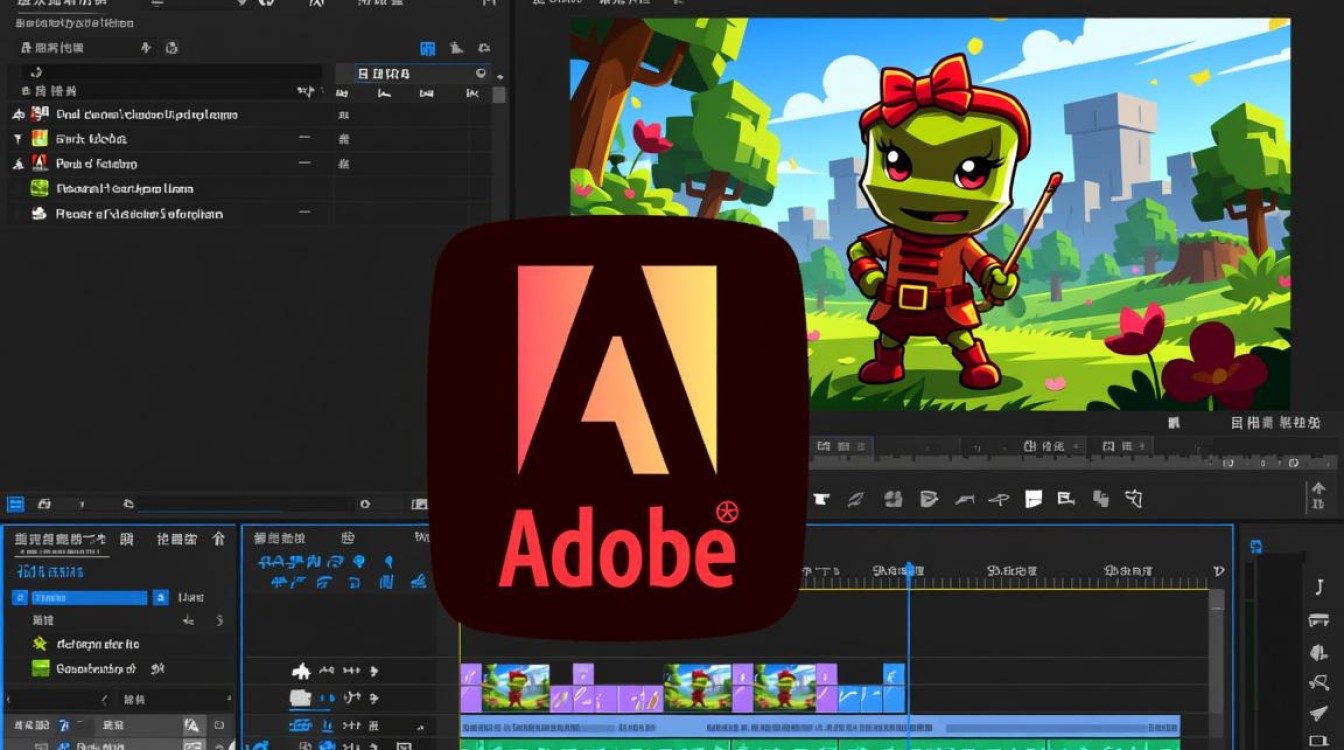Switch to the first underlined tab in lower-left panel
Viewport: 1344px width, 750px height.
click(59, 539)
